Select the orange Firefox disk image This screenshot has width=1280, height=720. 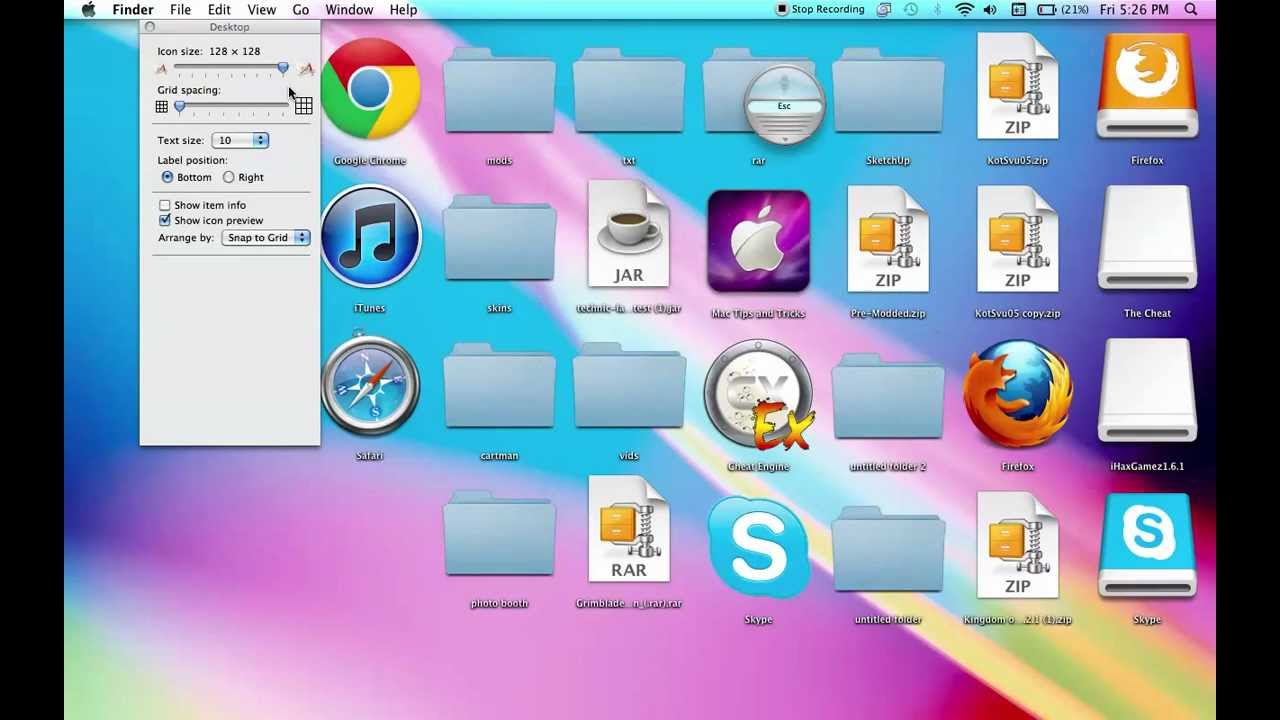tap(1147, 86)
